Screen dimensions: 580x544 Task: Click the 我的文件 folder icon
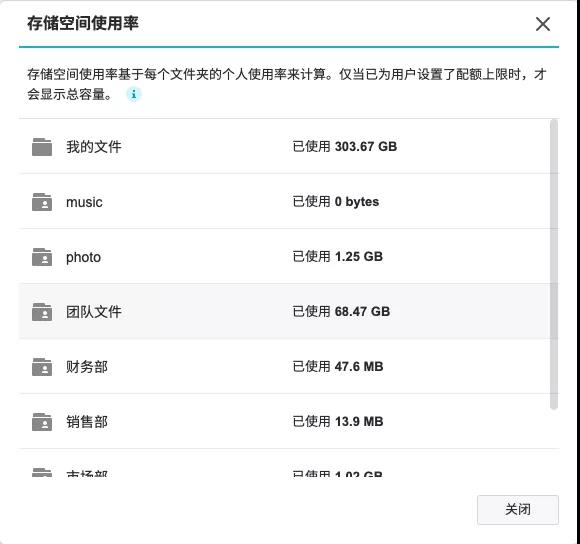(42, 147)
